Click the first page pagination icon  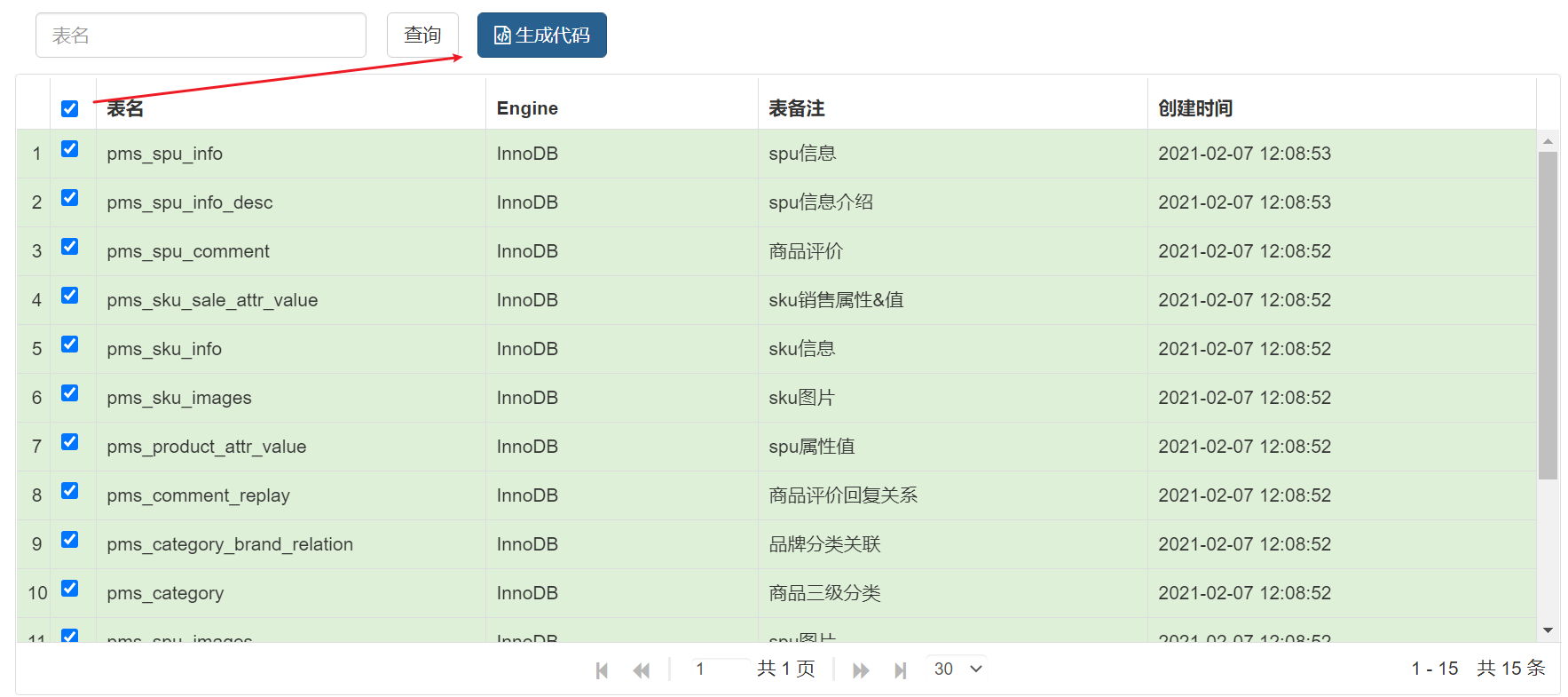pyautogui.click(x=602, y=670)
